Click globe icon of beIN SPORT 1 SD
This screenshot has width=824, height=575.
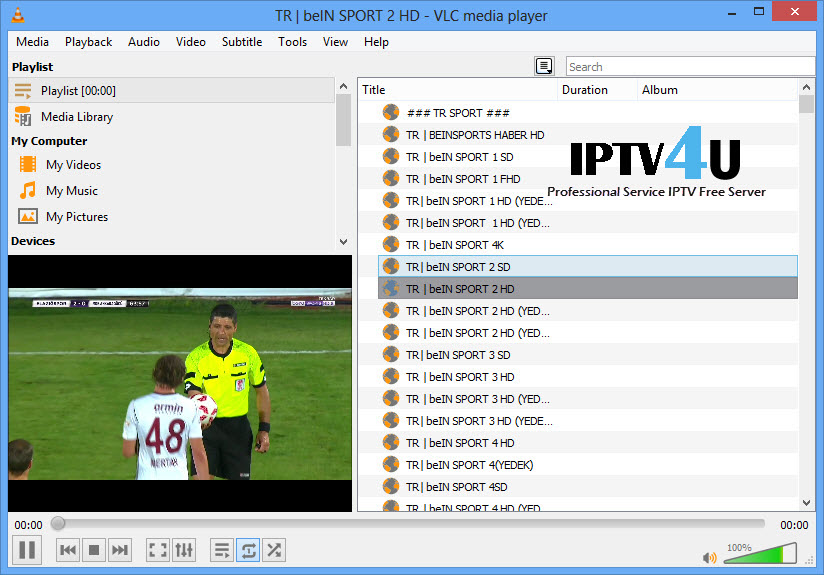(390, 156)
